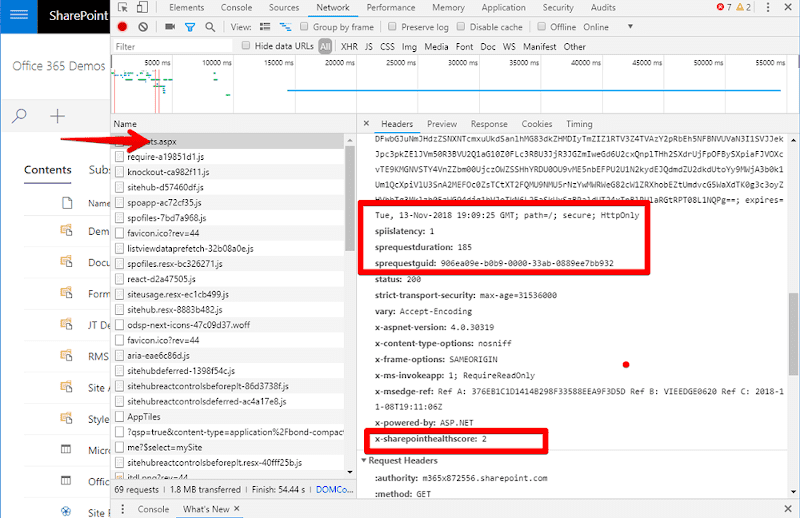Screen dimensions: 800x518
Task: Close the What's New drawer tab
Action: (x=237, y=509)
